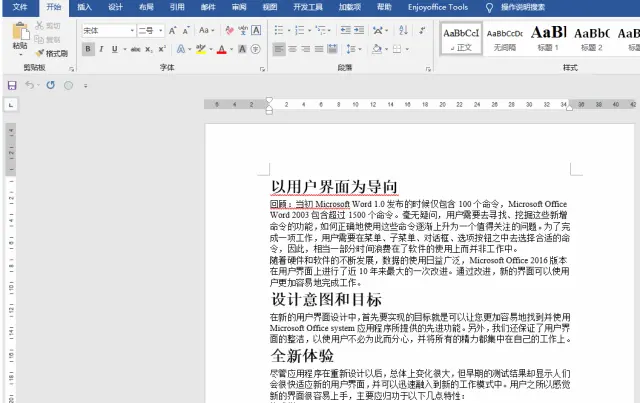Click the Copy (复制) icon

click(39, 40)
